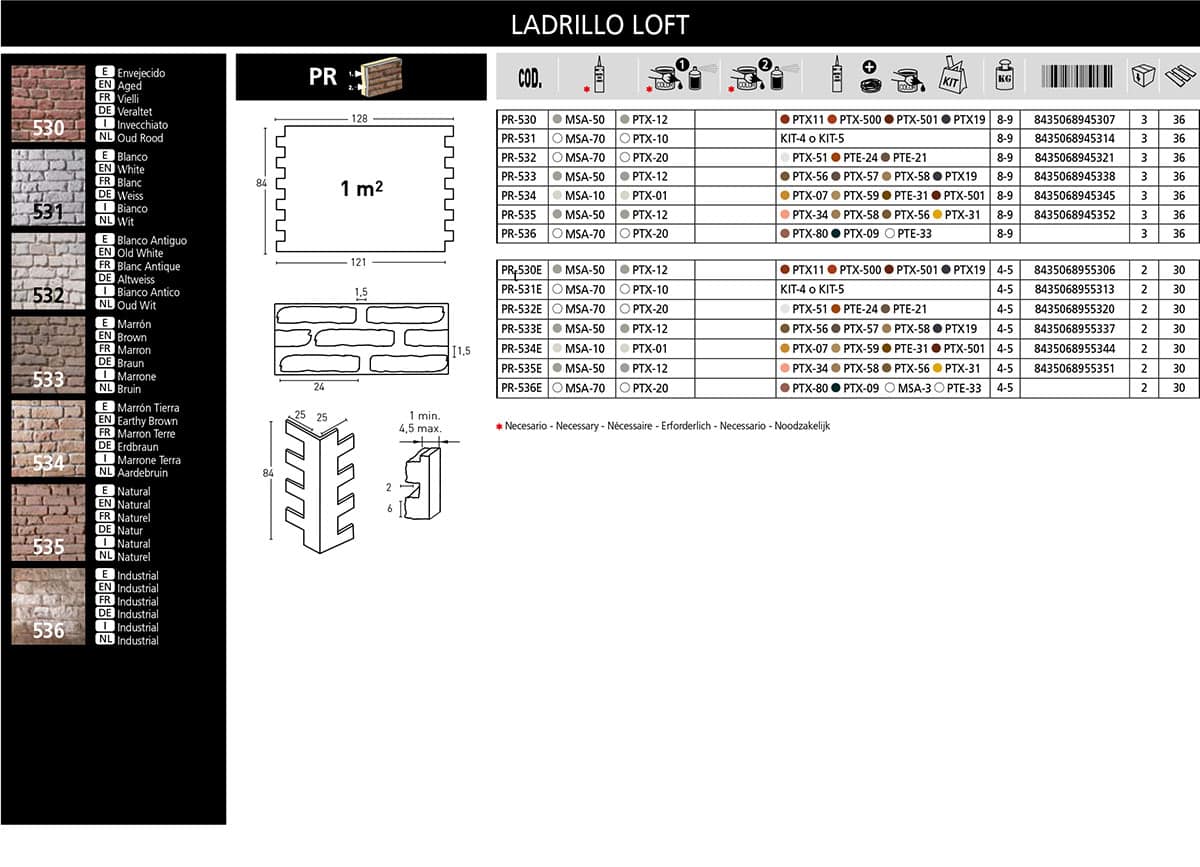Click the PTX11 color dot in PR-530 row
Image resolution: width=1200 pixels, height=867 pixels.
785,119
